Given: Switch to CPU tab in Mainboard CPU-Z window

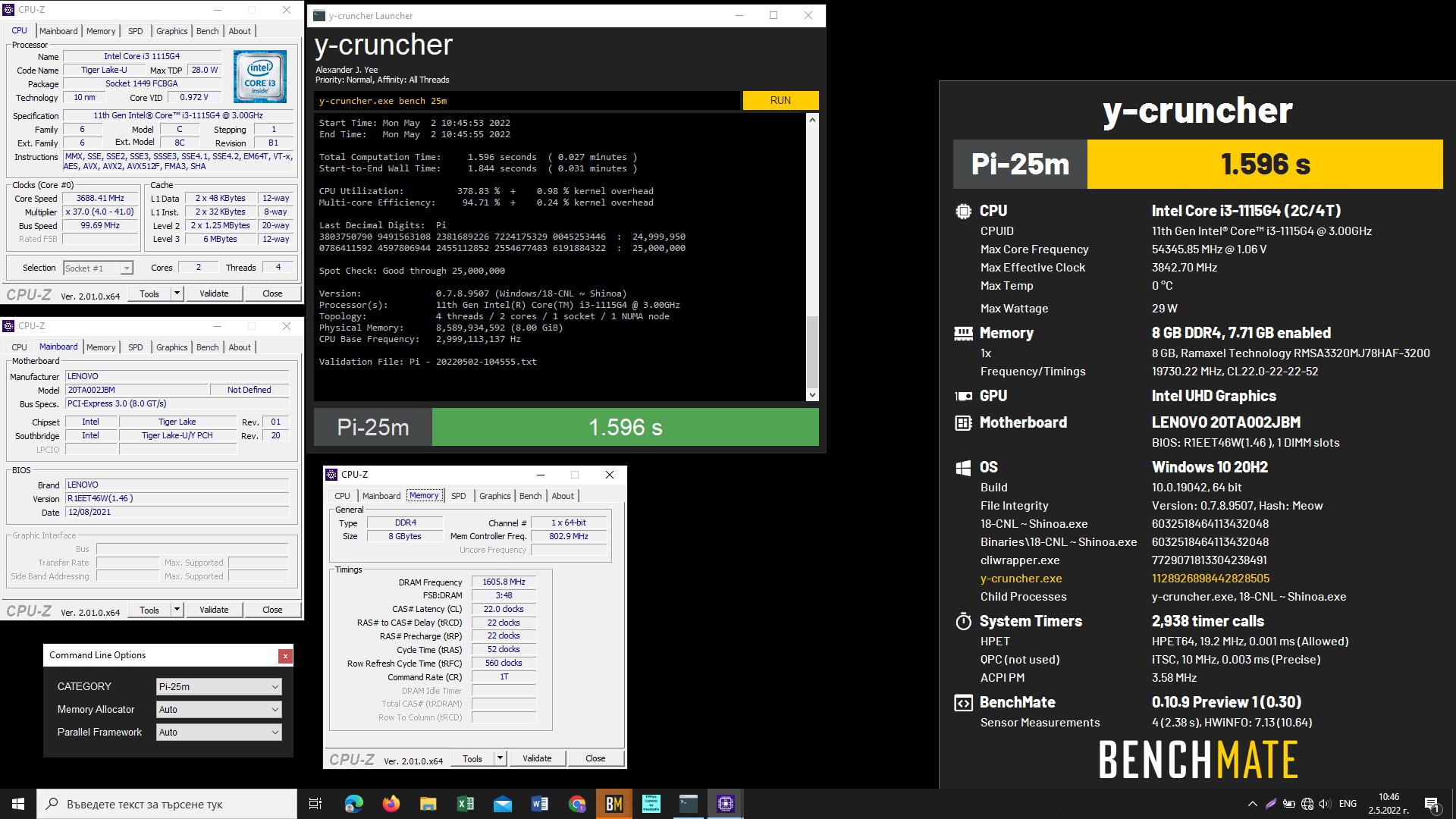Looking at the screenshot, I should 20,347.
